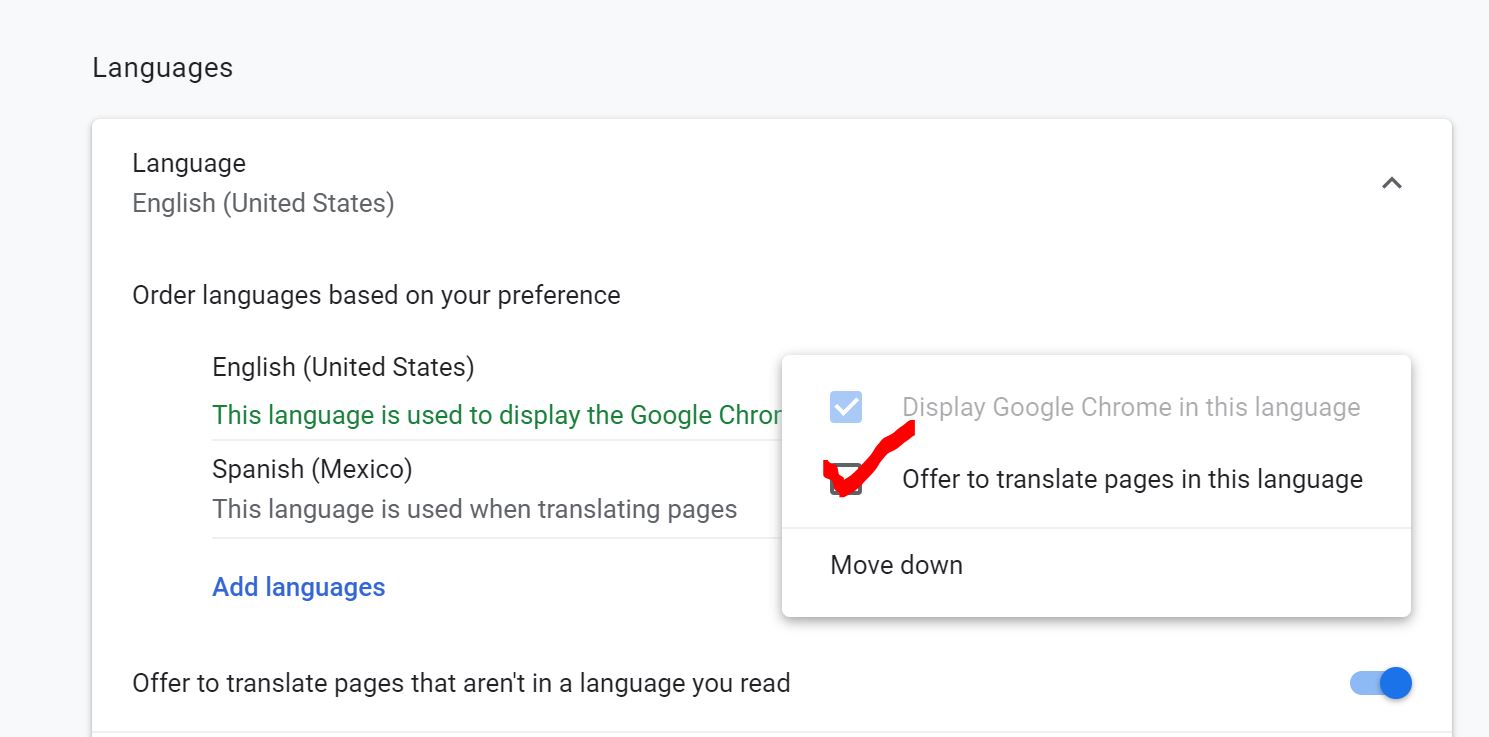Screen dimensions: 1489x737
Task: Click the 'Offer to translate pages in this language' label
Action: (x=1132, y=480)
